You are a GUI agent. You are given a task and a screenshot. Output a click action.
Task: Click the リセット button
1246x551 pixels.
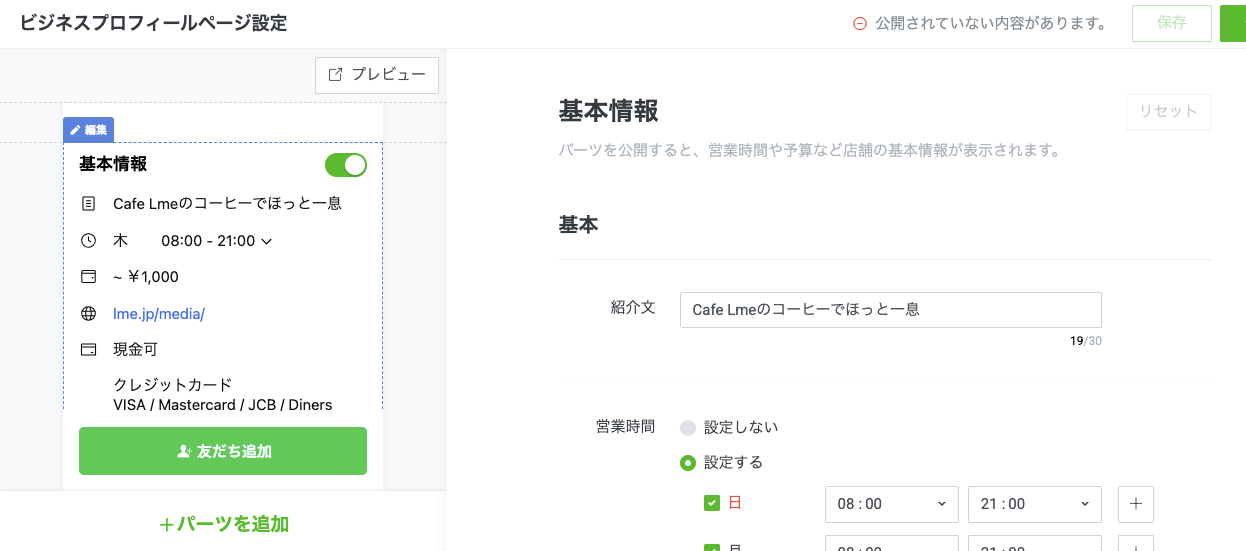[1169, 112]
